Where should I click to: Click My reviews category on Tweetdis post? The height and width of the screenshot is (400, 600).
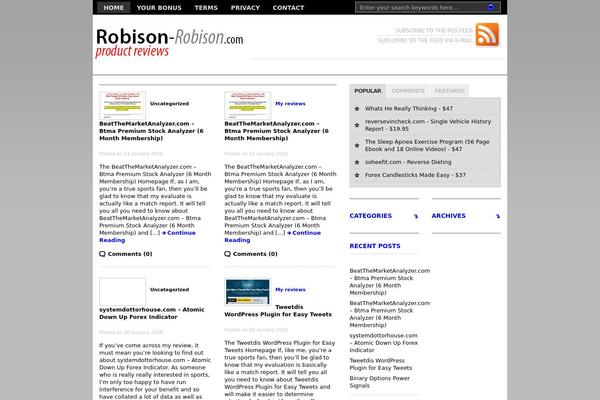[x=290, y=290]
